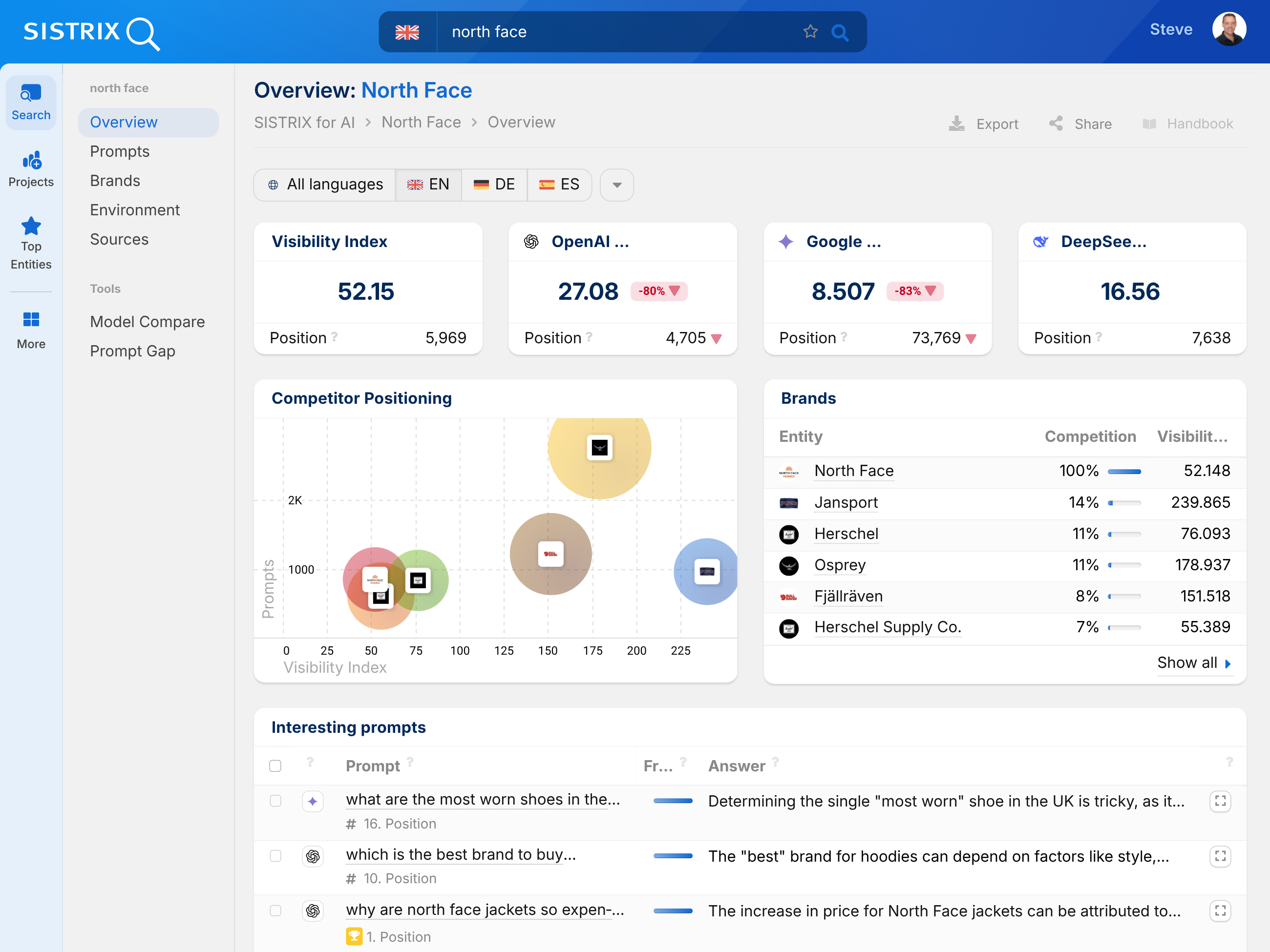
Task: Switch to the DE language tab
Action: click(494, 185)
